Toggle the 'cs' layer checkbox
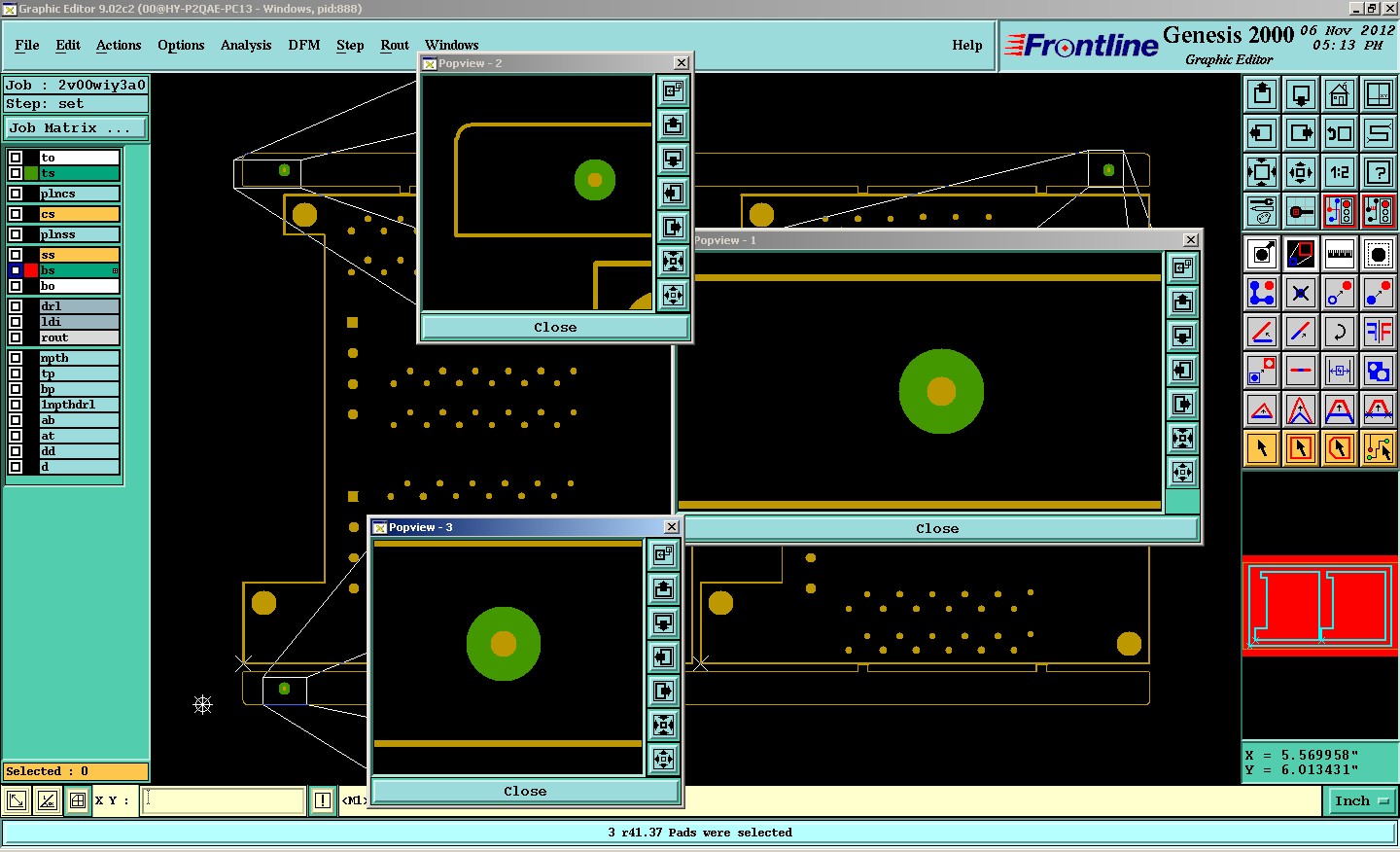Viewport: 1400px width, 852px height. pyautogui.click(x=16, y=214)
